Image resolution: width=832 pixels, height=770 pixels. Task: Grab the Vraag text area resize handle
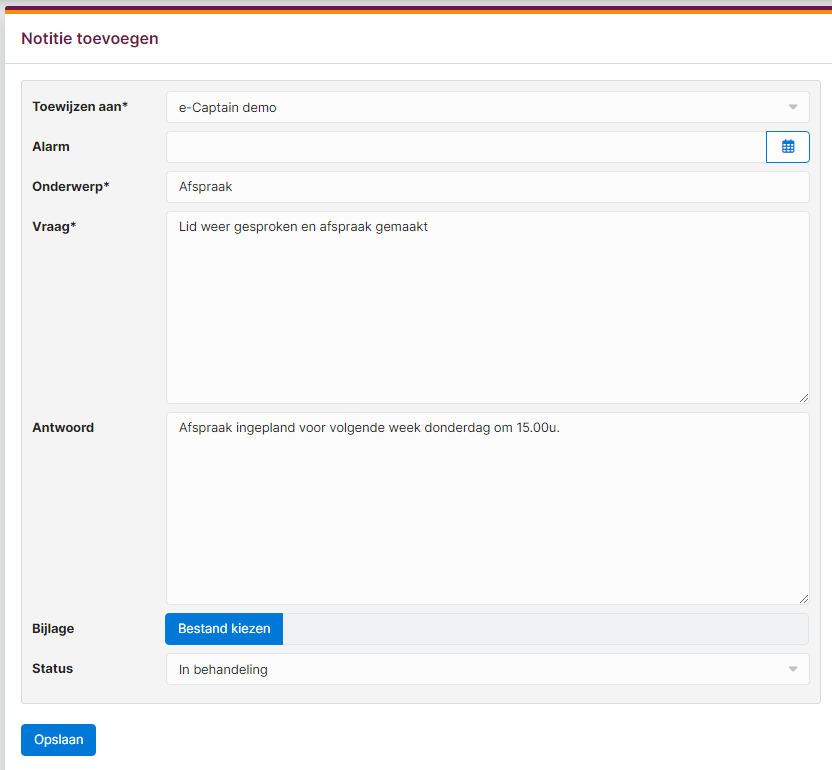tap(803, 398)
